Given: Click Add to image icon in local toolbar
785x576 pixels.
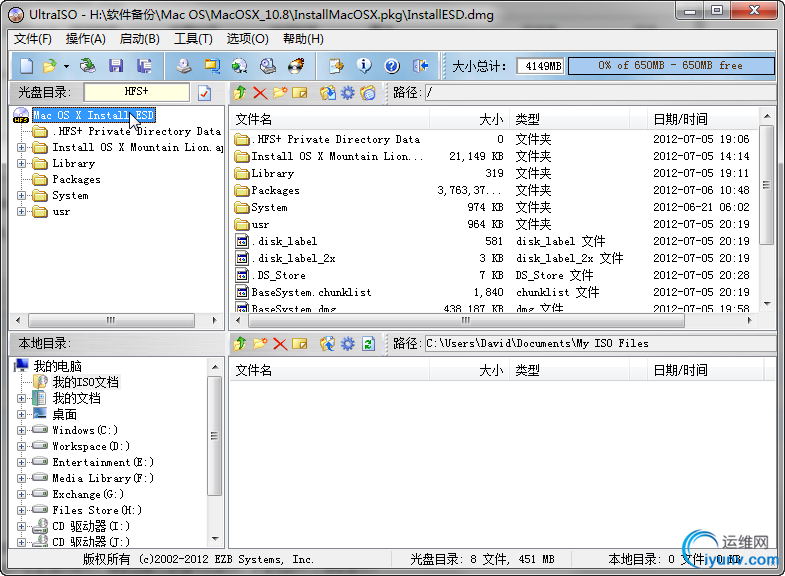Looking at the screenshot, I should click(x=328, y=343).
